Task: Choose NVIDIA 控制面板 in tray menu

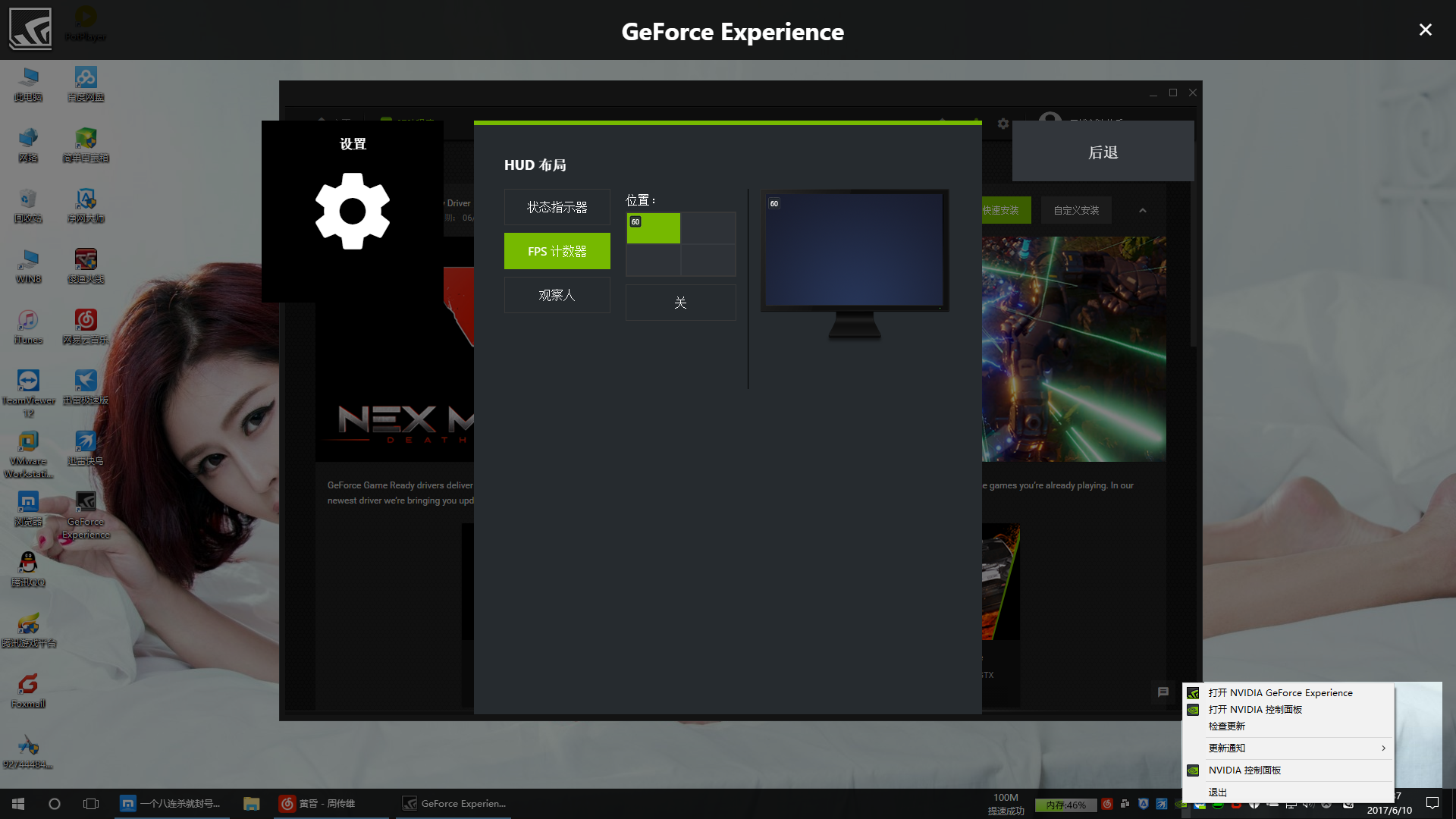Action: 1289,770
